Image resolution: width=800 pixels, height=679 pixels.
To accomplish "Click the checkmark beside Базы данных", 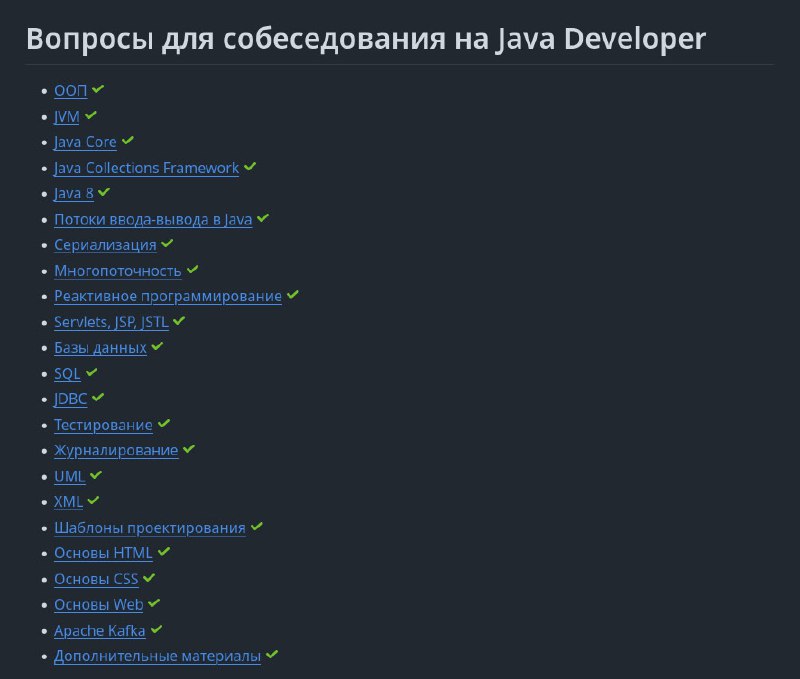I will (x=157, y=346).
